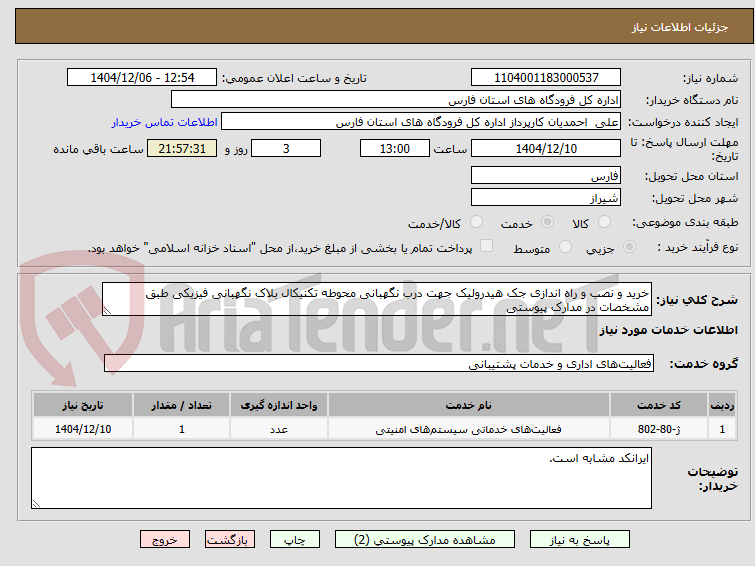Viewport: 755px width, 566px height.
Task: Click the ایجاد کننده درخواست field
Action: coord(421,122)
